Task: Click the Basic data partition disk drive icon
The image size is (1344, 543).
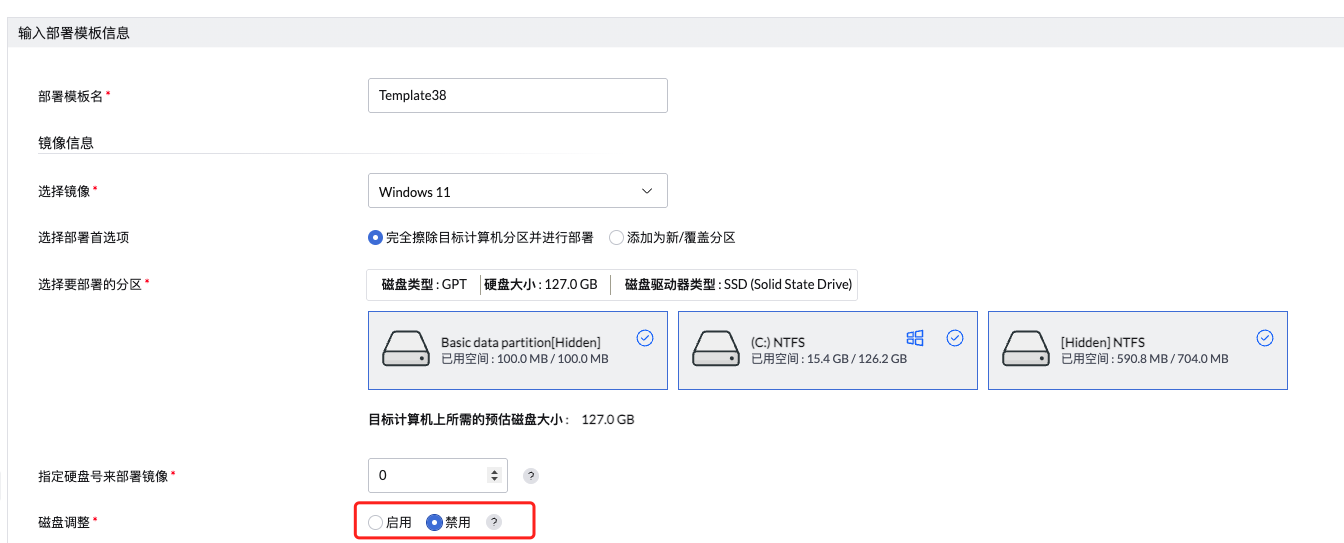Action: 404,349
